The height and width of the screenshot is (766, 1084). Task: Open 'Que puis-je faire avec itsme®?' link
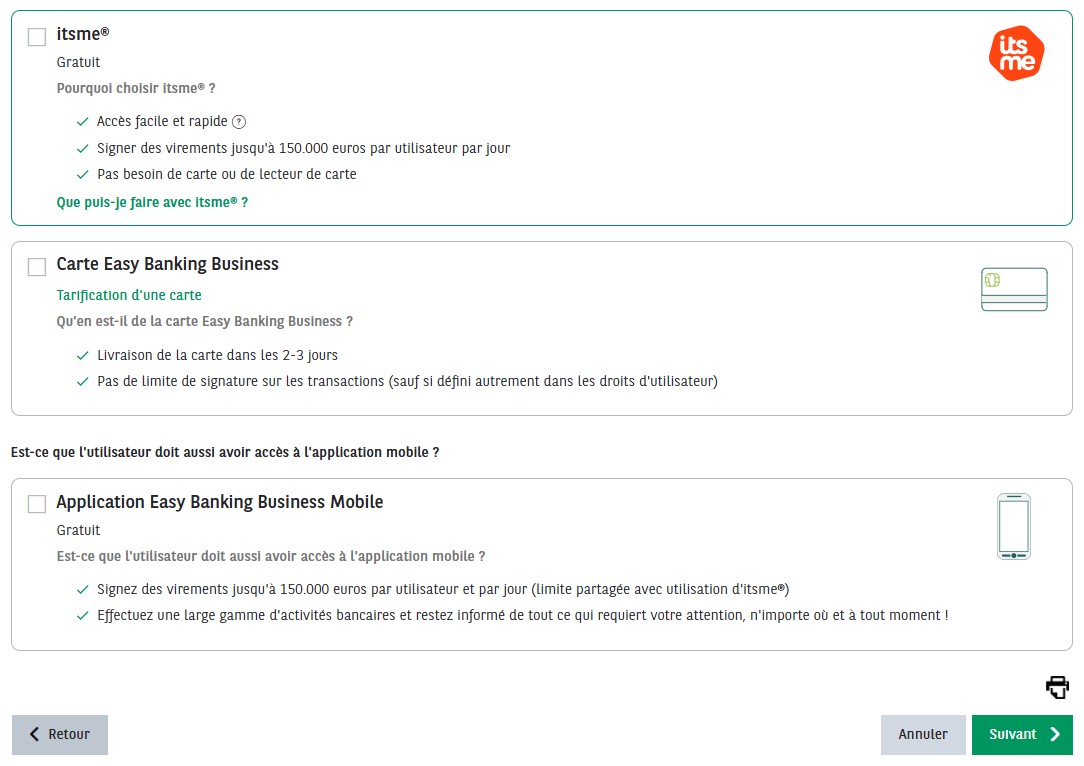point(152,202)
